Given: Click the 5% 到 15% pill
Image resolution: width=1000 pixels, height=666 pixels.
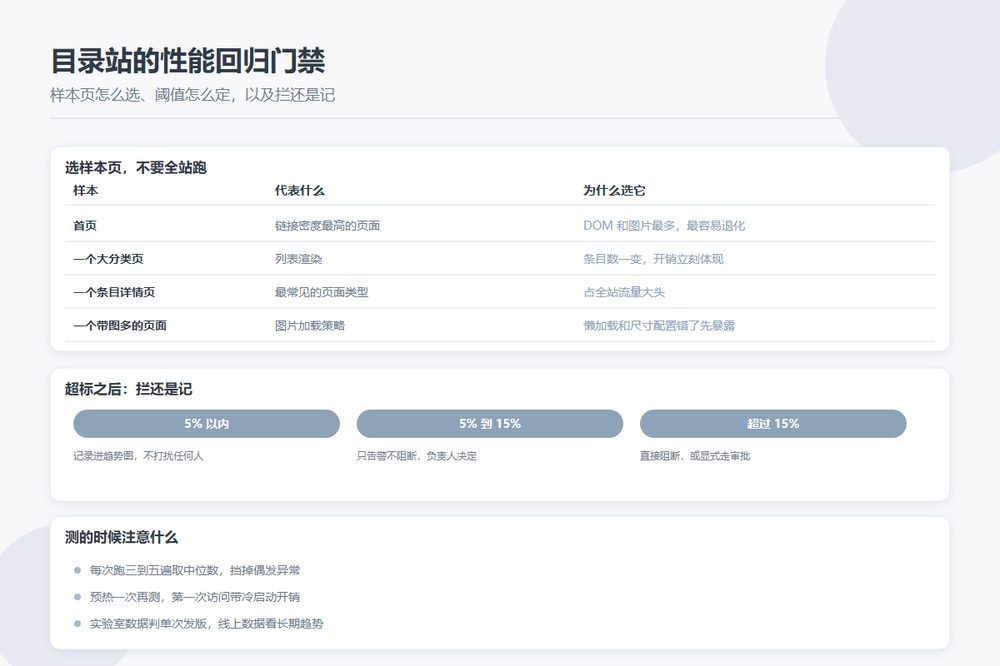Looking at the screenshot, I should (x=490, y=424).
